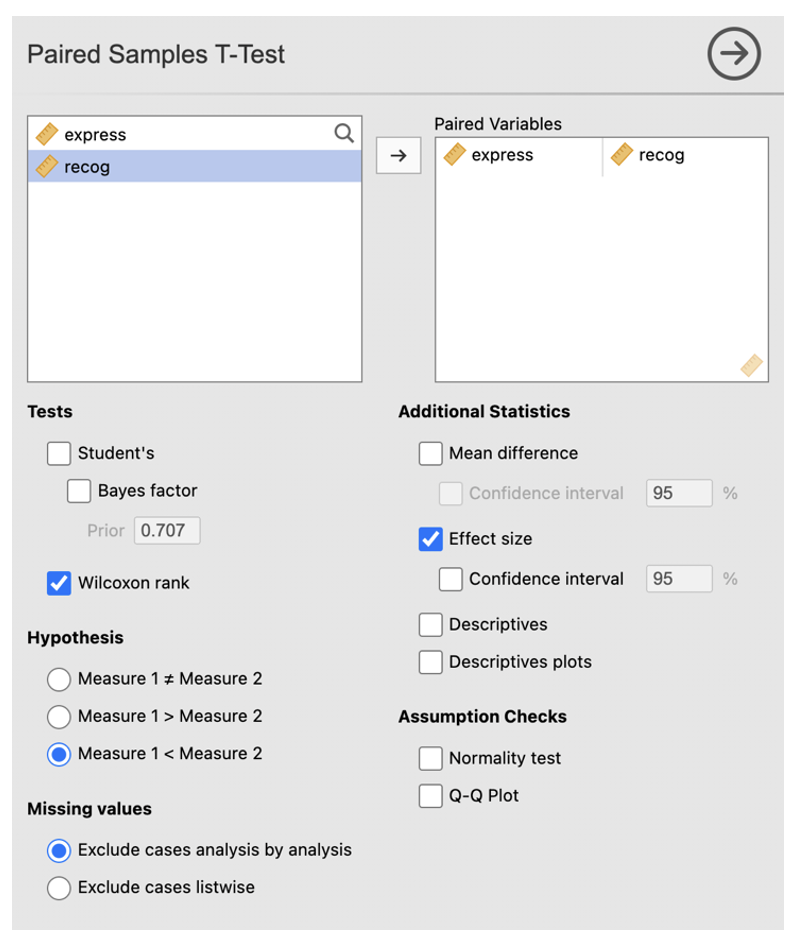Enable the Descriptives plots checkbox

(430, 662)
